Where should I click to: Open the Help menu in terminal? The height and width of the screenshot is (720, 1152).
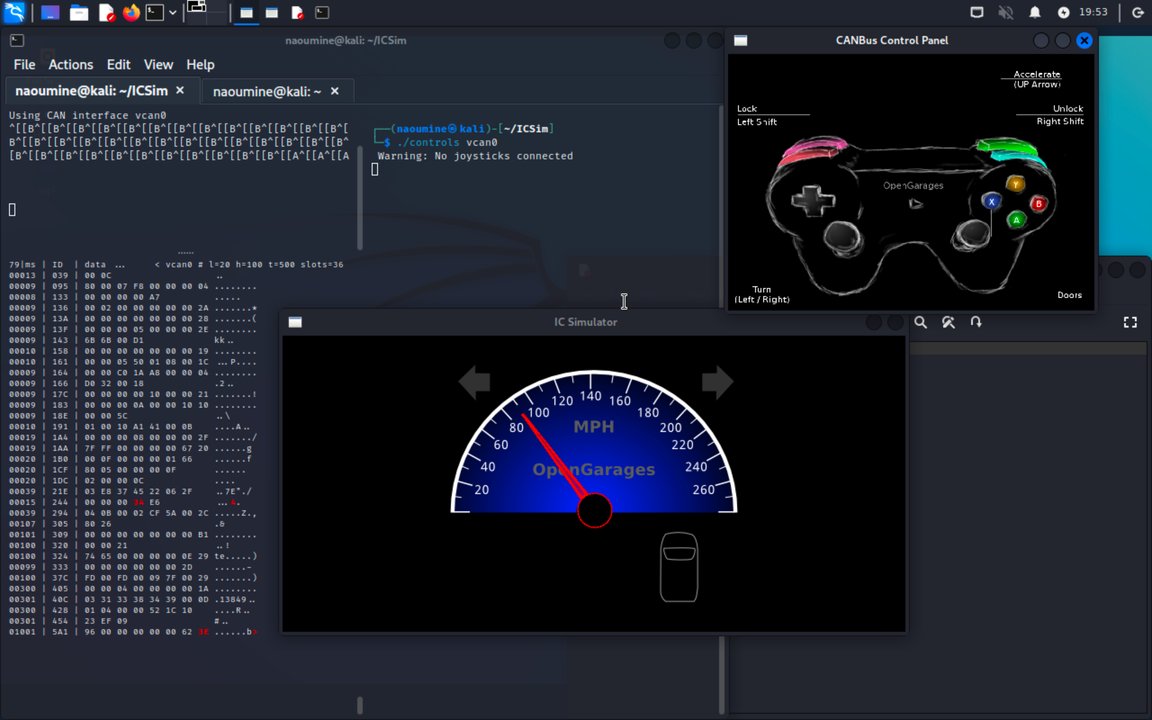[x=200, y=65]
